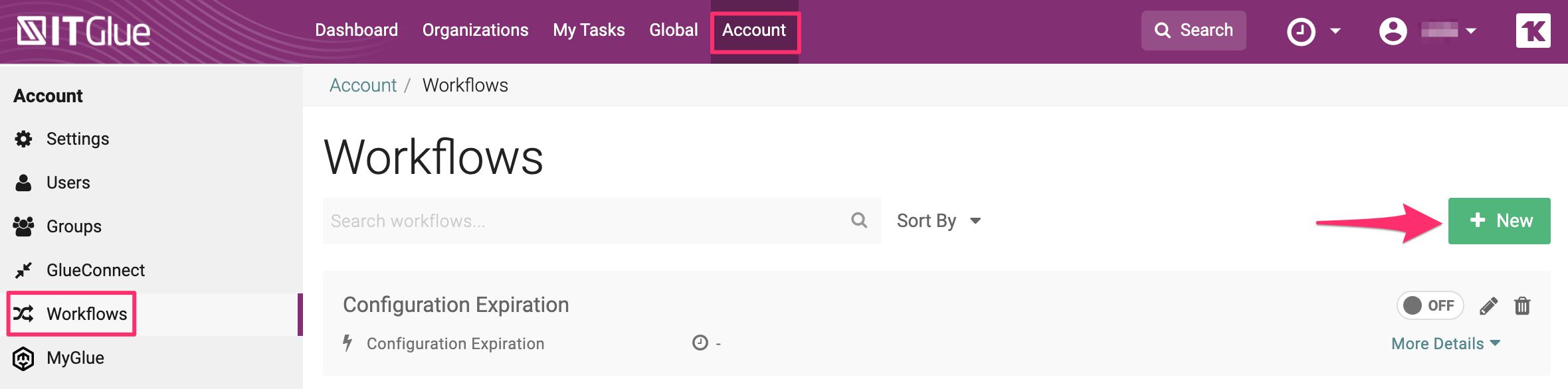The width and height of the screenshot is (1568, 389).
Task: Open the Organizations menu item
Action: pos(475,31)
